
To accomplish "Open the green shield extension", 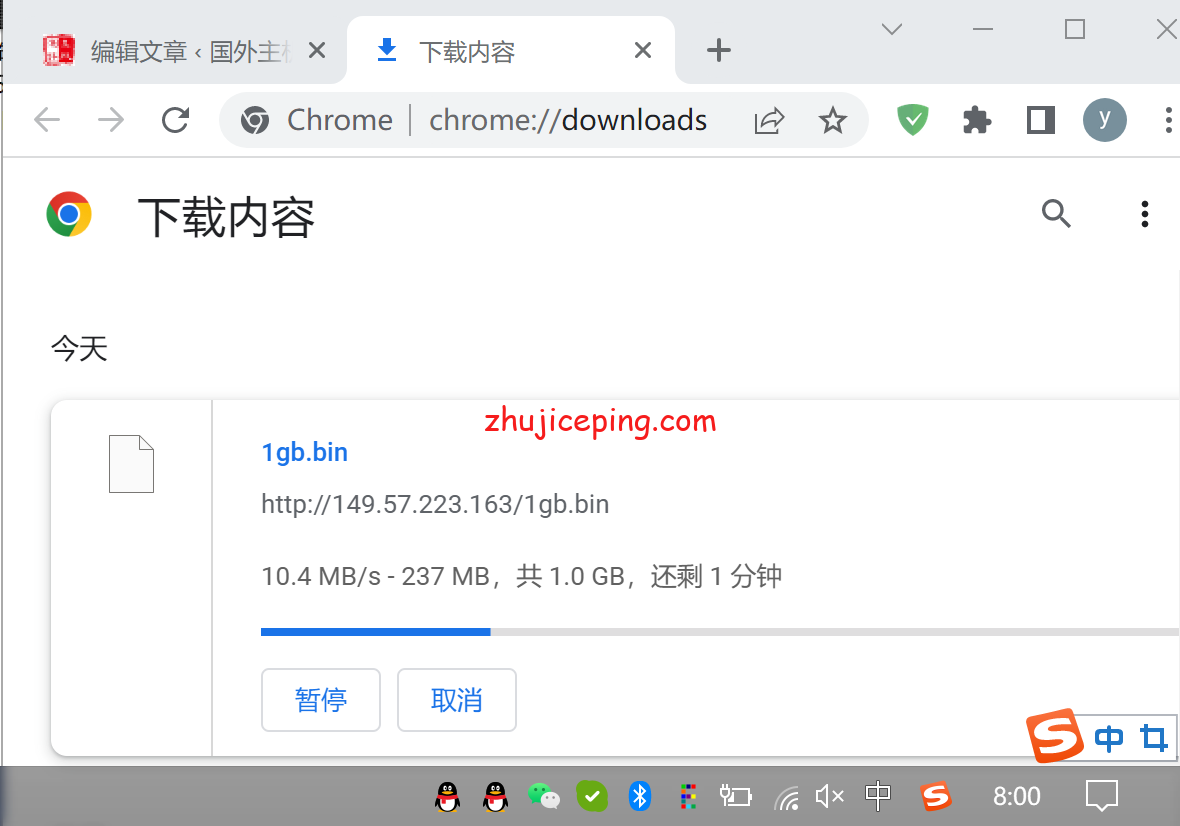I will [913, 120].
